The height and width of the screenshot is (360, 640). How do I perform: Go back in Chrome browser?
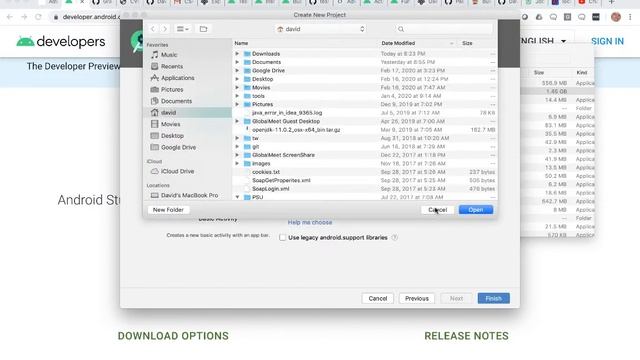10,17
